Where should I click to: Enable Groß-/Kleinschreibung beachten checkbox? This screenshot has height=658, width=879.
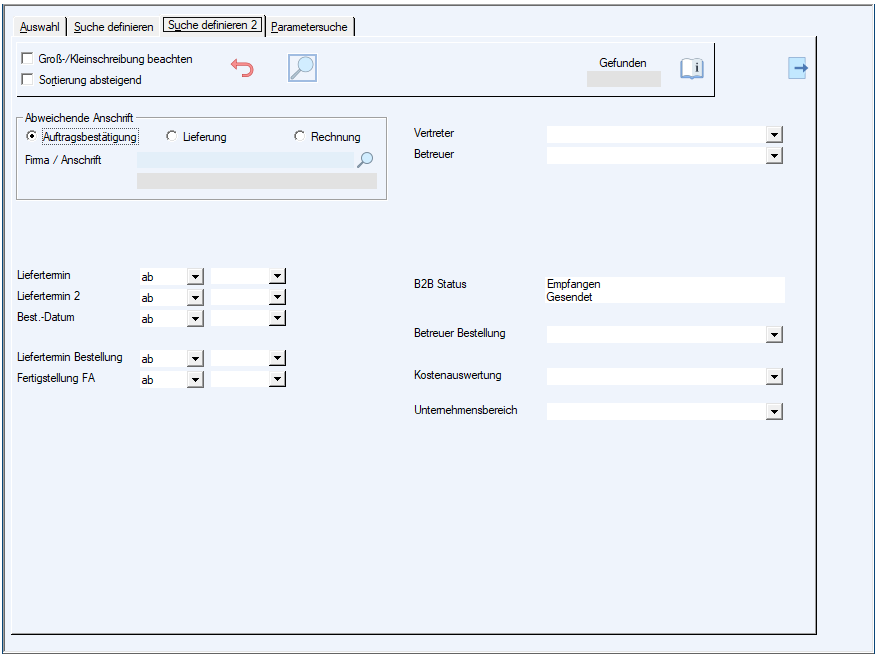(27, 59)
